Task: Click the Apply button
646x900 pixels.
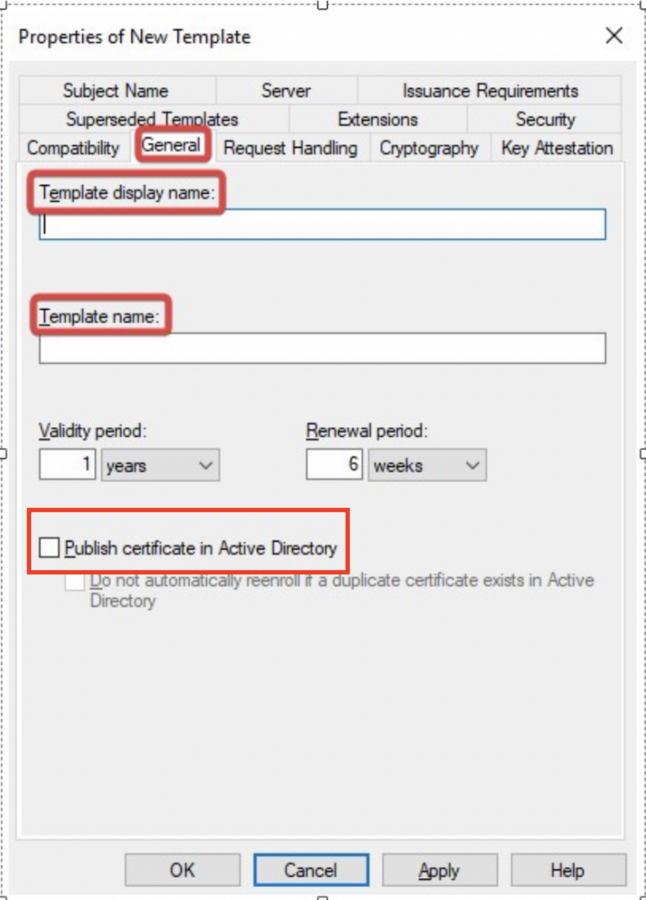Action: [x=438, y=870]
